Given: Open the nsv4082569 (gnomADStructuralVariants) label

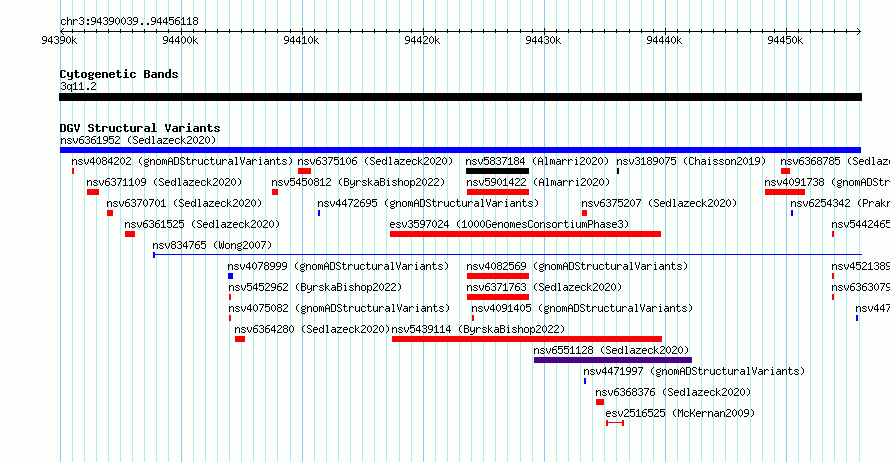Looking at the screenshot, I should click(x=577, y=266).
